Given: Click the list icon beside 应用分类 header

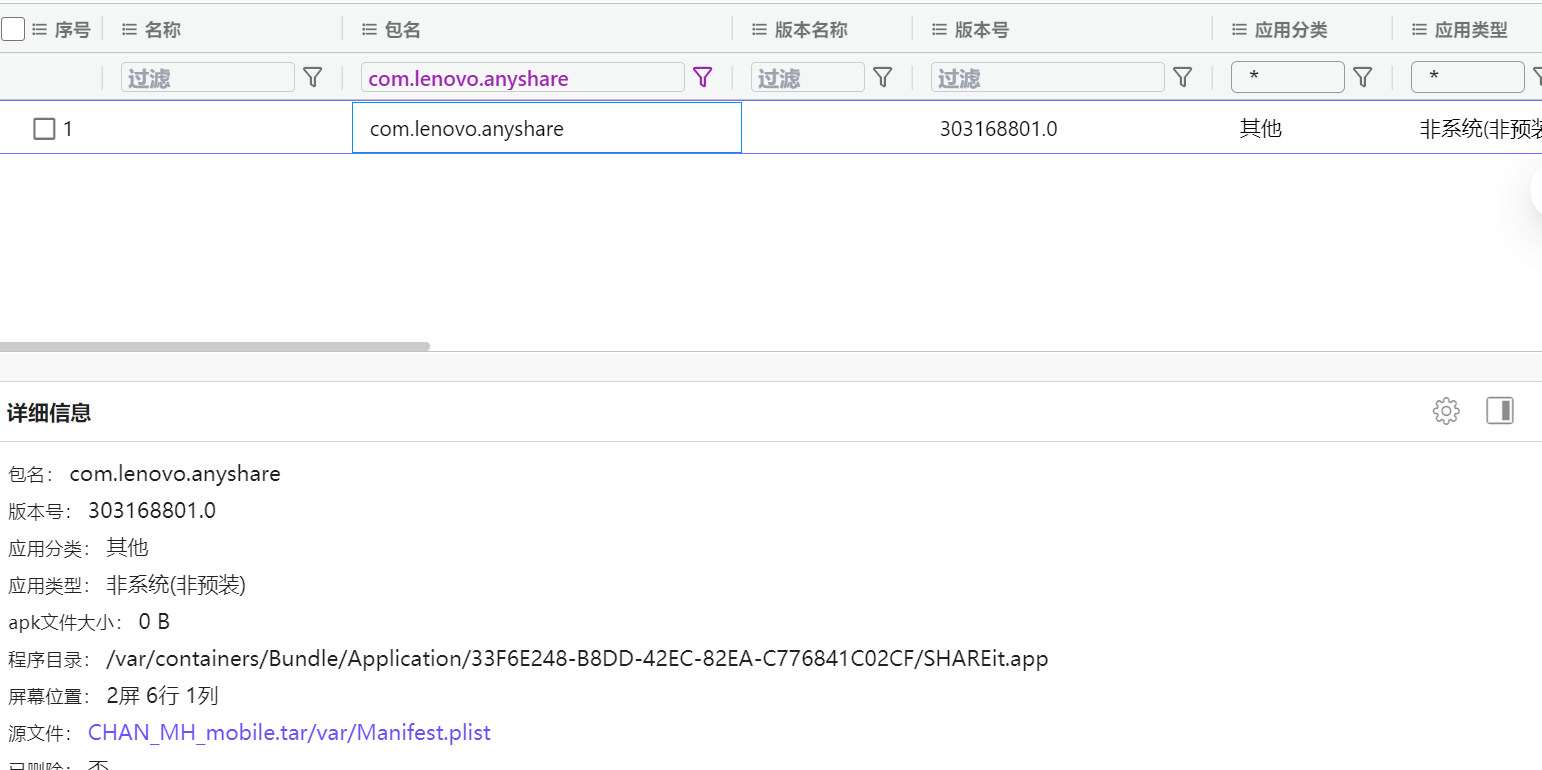Looking at the screenshot, I should point(1239,30).
